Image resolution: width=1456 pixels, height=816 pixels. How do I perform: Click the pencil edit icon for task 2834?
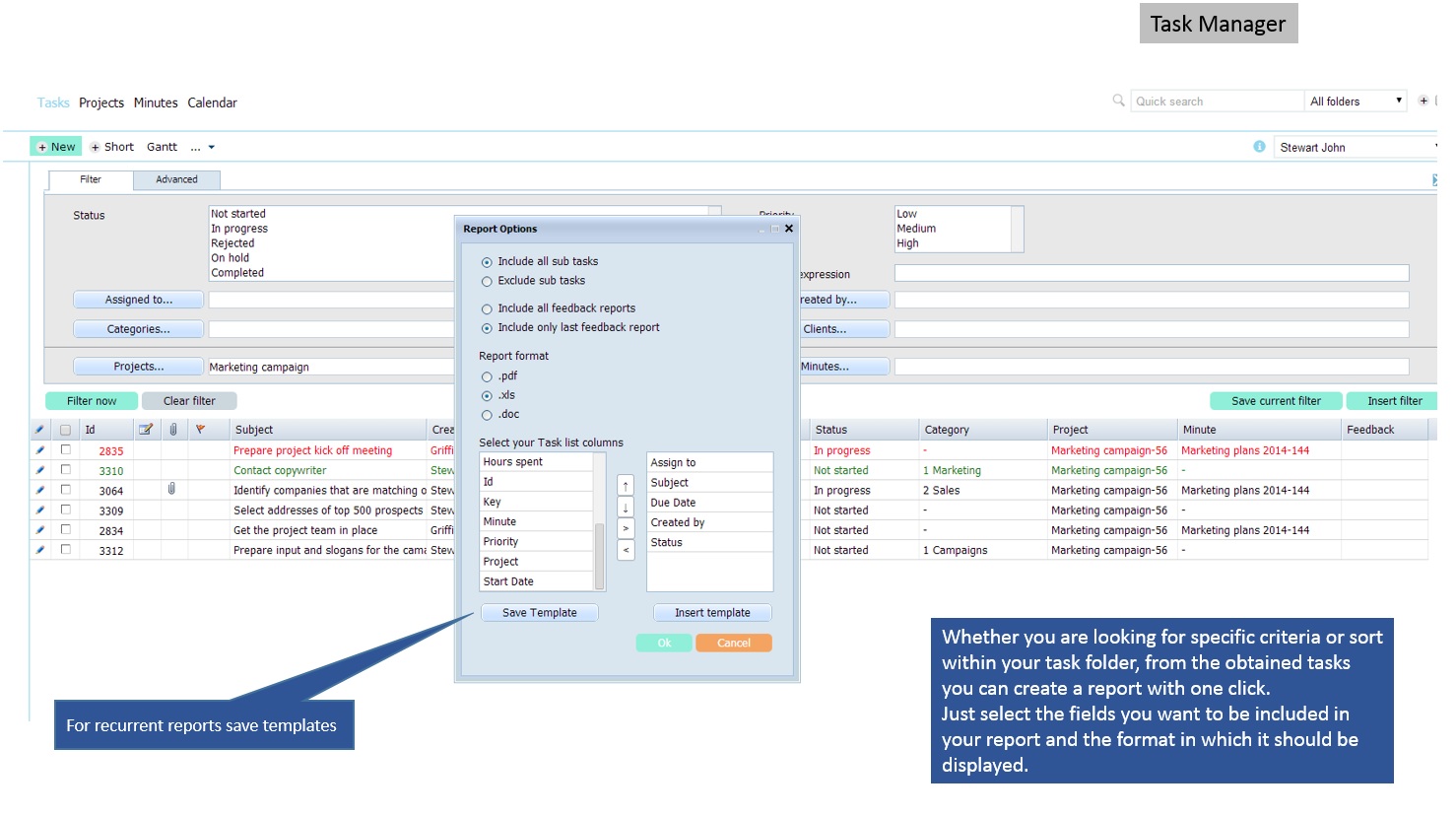tap(40, 530)
